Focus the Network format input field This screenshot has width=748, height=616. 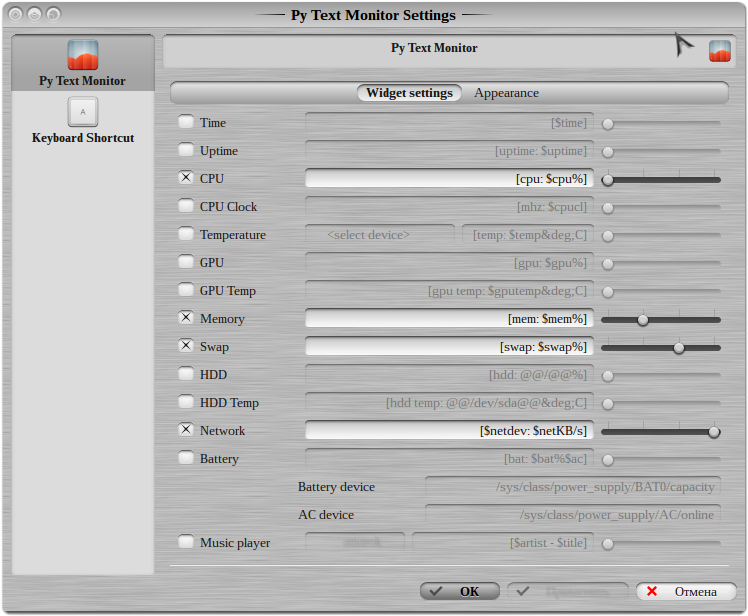coord(448,431)
